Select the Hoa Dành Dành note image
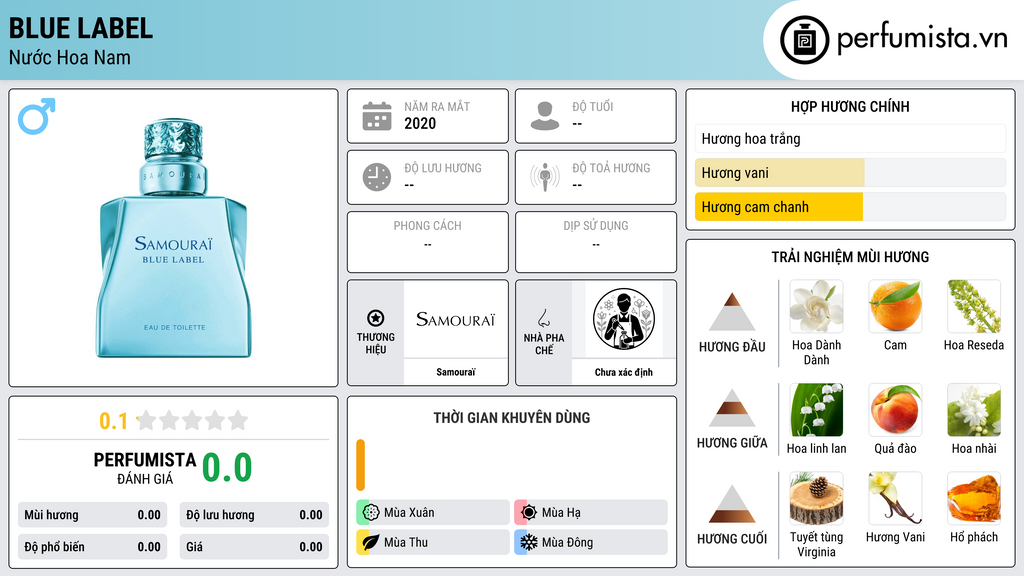 point(816,306)
